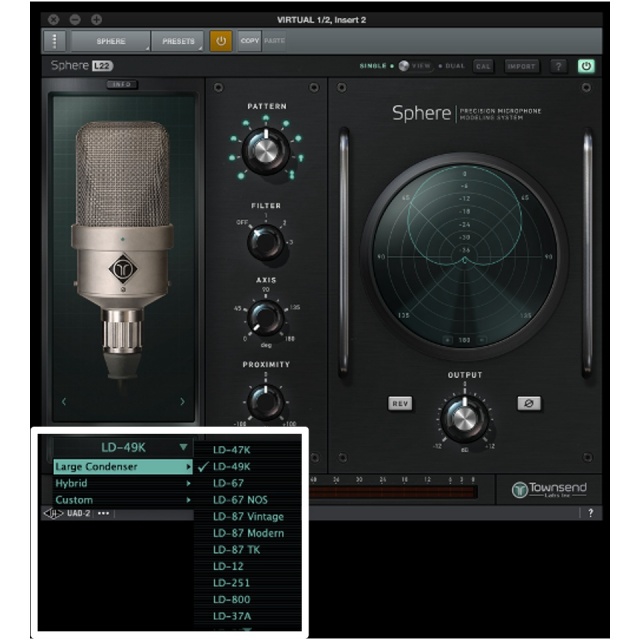Select LD-67 microphone model

(228, 483)
